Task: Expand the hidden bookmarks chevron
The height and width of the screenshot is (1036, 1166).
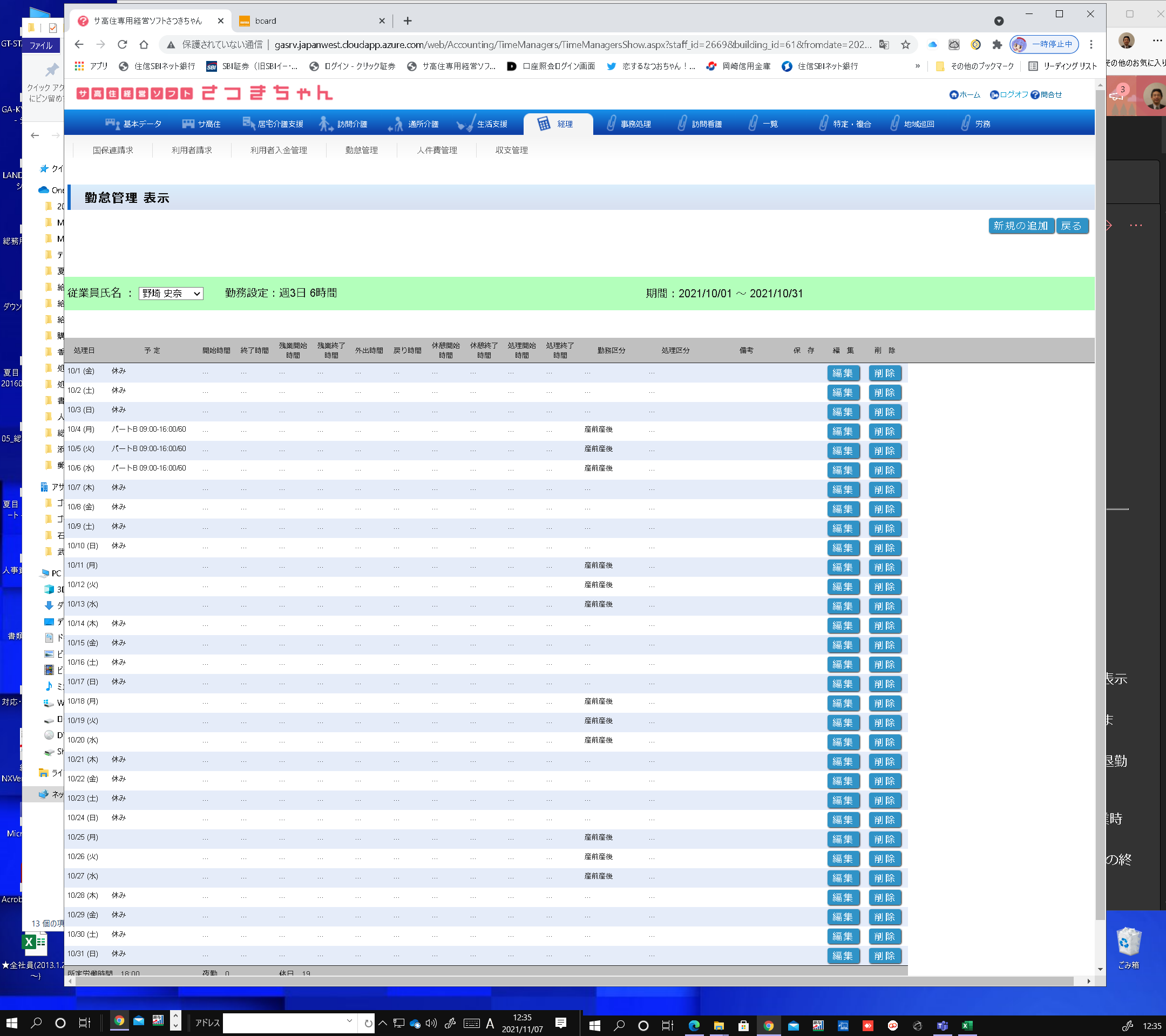Action: tap(917, 66)
